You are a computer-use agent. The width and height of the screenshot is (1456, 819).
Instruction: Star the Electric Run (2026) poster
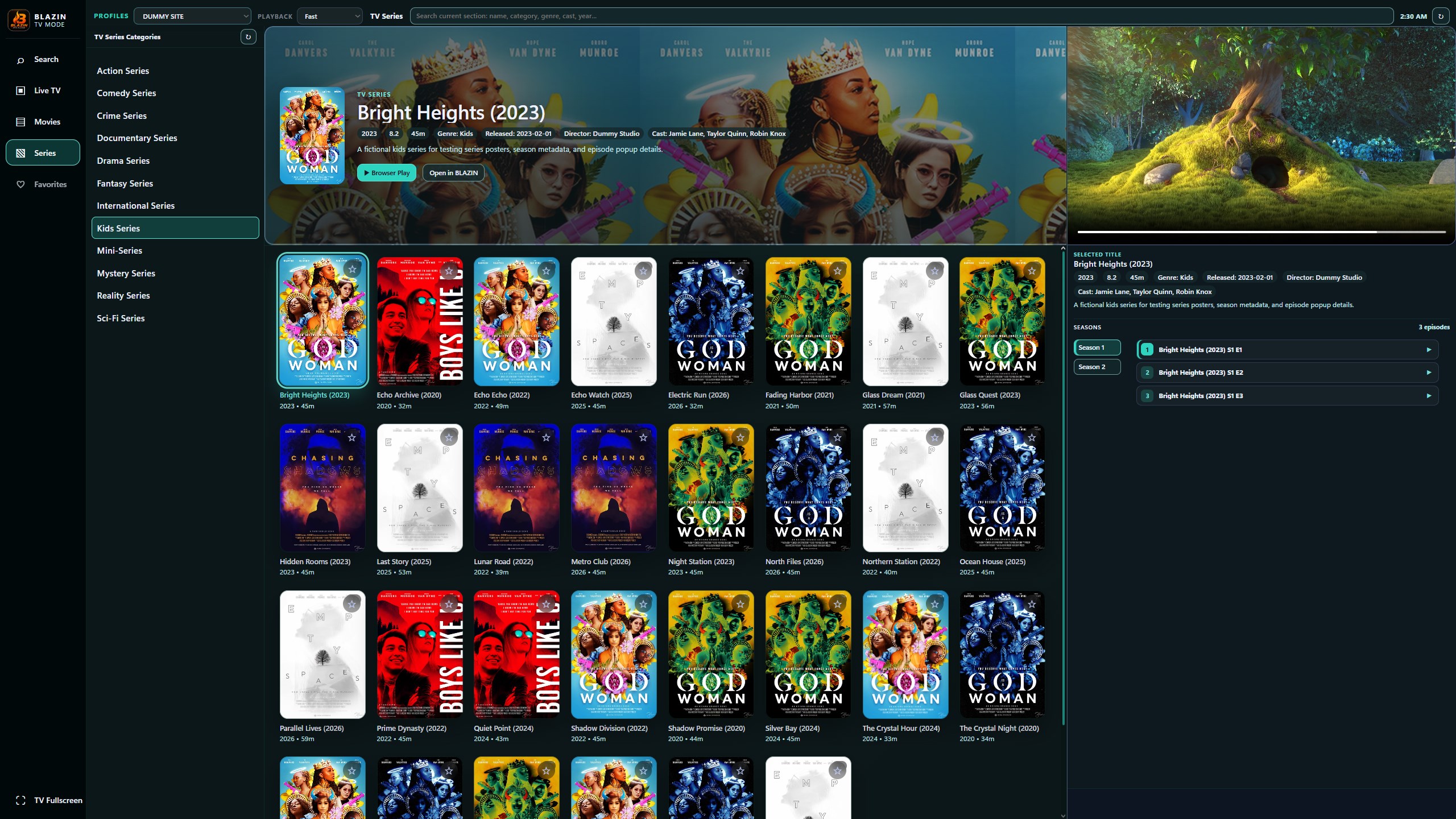point(741,271)
